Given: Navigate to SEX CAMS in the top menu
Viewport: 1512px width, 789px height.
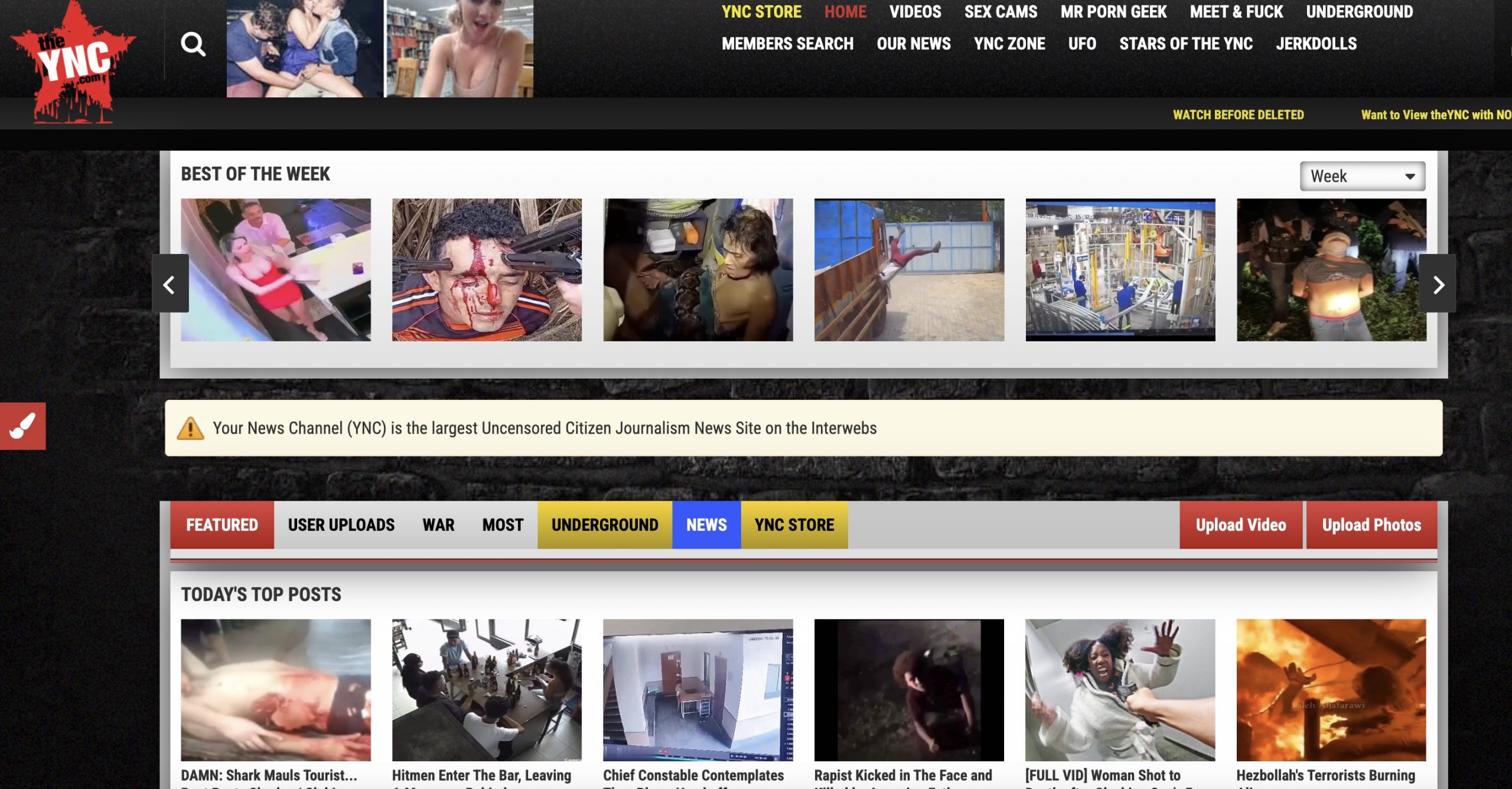Looking at the screenshot, I should pyautogui.click(x=1001, y=12).
